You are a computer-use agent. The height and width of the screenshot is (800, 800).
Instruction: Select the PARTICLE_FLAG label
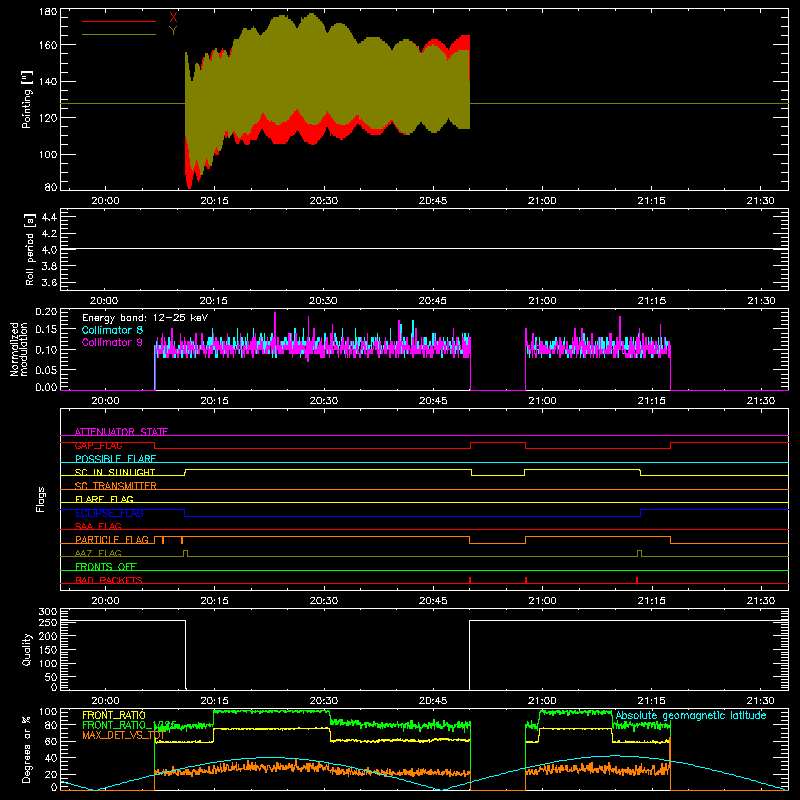[112, 539]
